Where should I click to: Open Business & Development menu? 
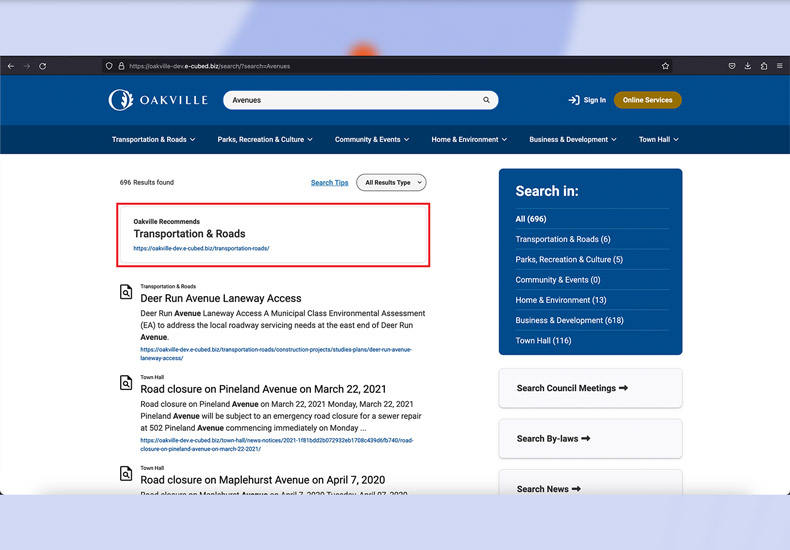[x=572, y=140]
